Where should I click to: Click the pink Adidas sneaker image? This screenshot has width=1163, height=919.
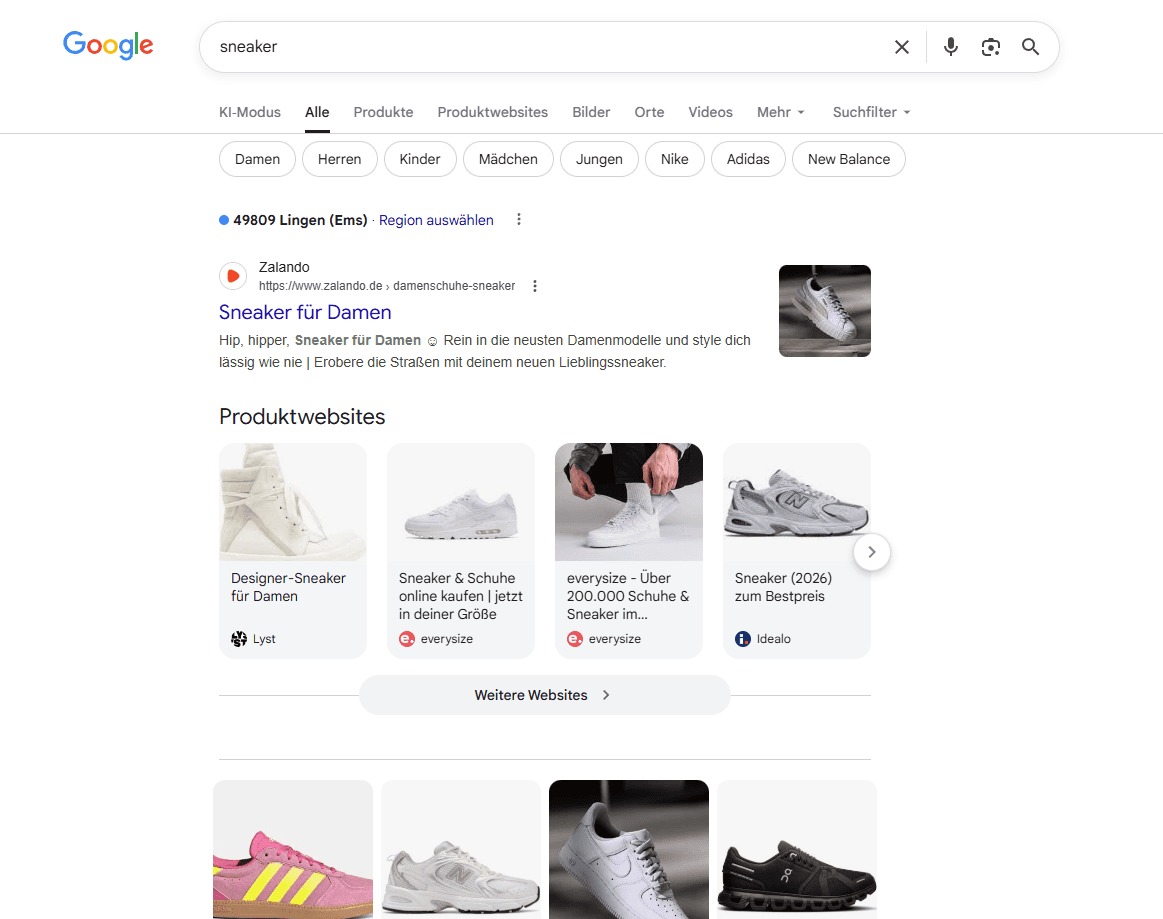293,849
